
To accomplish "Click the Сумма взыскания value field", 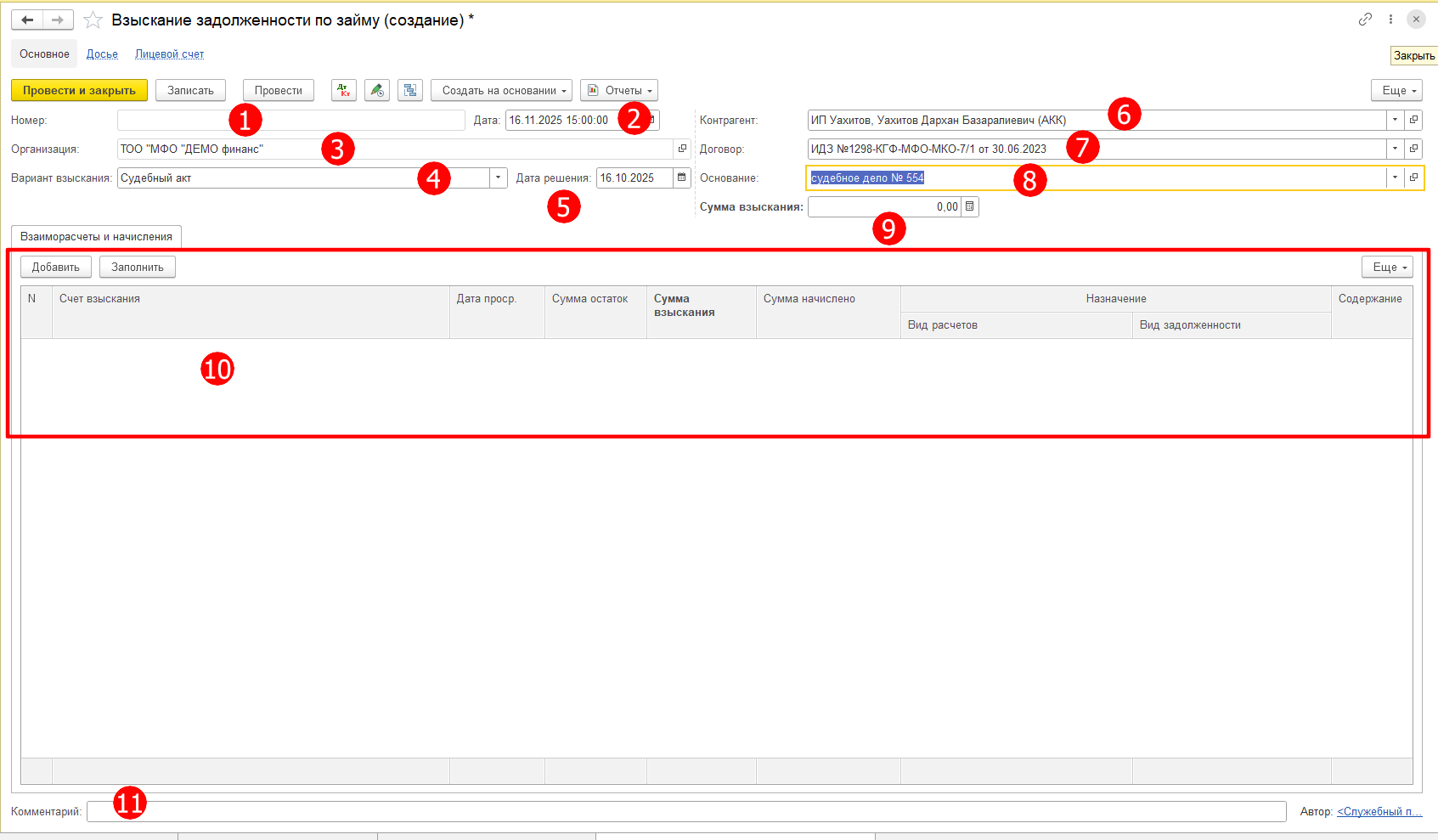I will tap(884, 206).
